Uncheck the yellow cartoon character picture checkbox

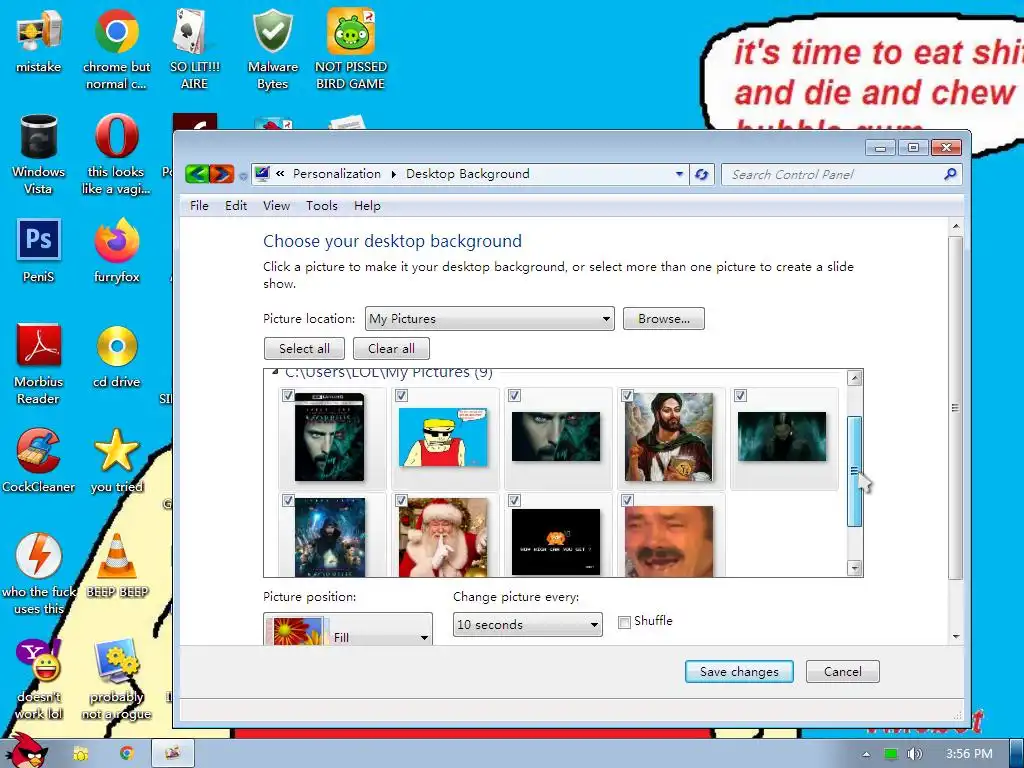(x=402, y=395)
